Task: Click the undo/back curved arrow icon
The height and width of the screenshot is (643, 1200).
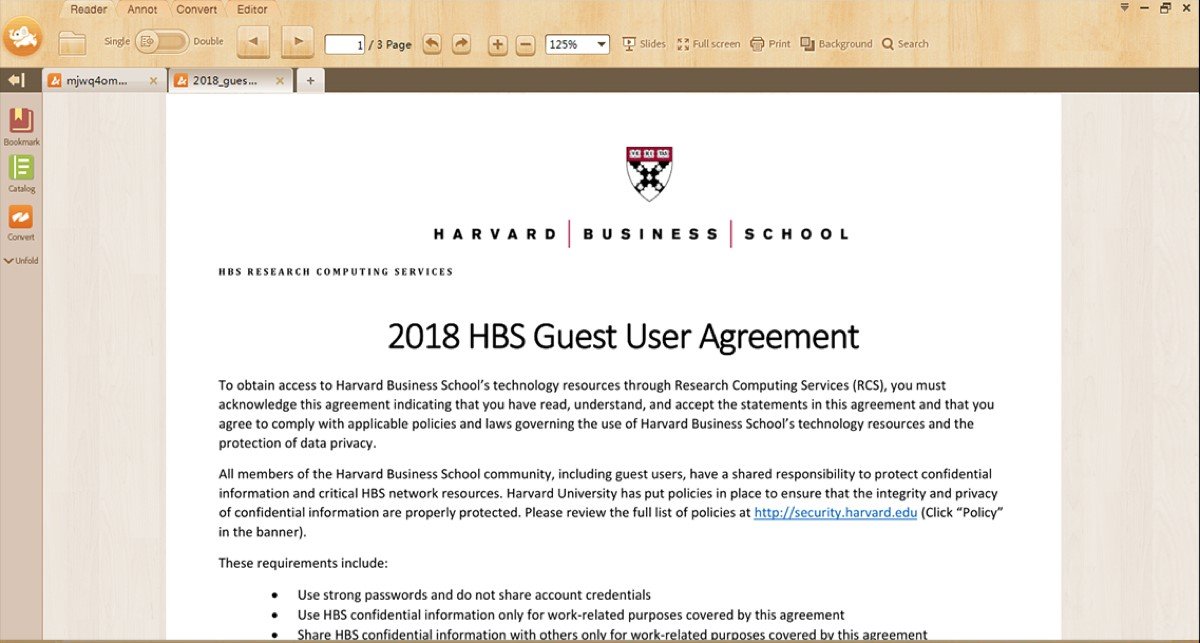Action: pos(432,44)
